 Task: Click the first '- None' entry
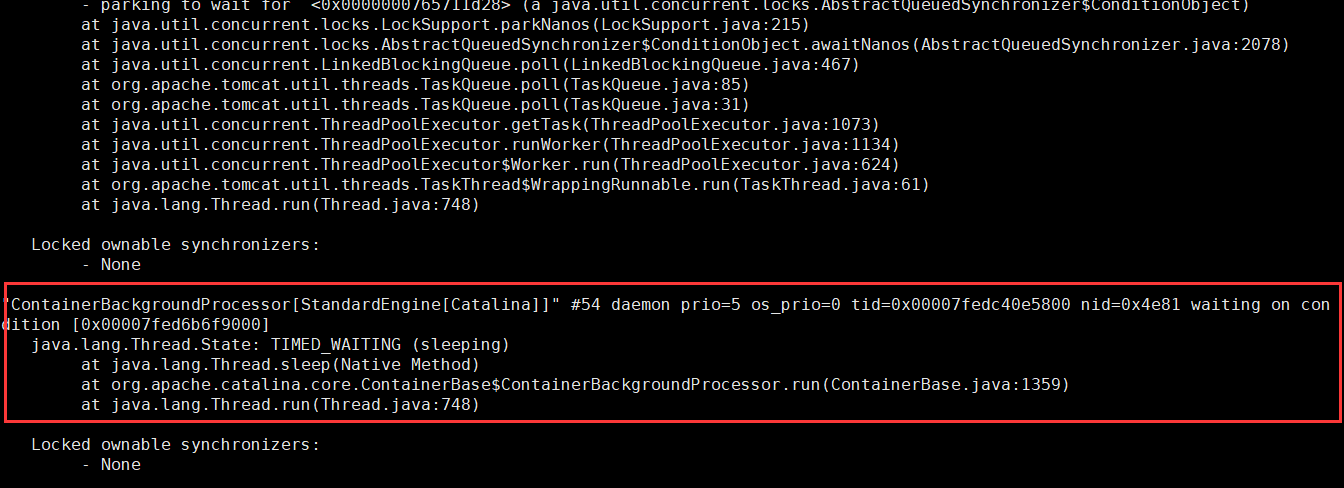[120, 265]
